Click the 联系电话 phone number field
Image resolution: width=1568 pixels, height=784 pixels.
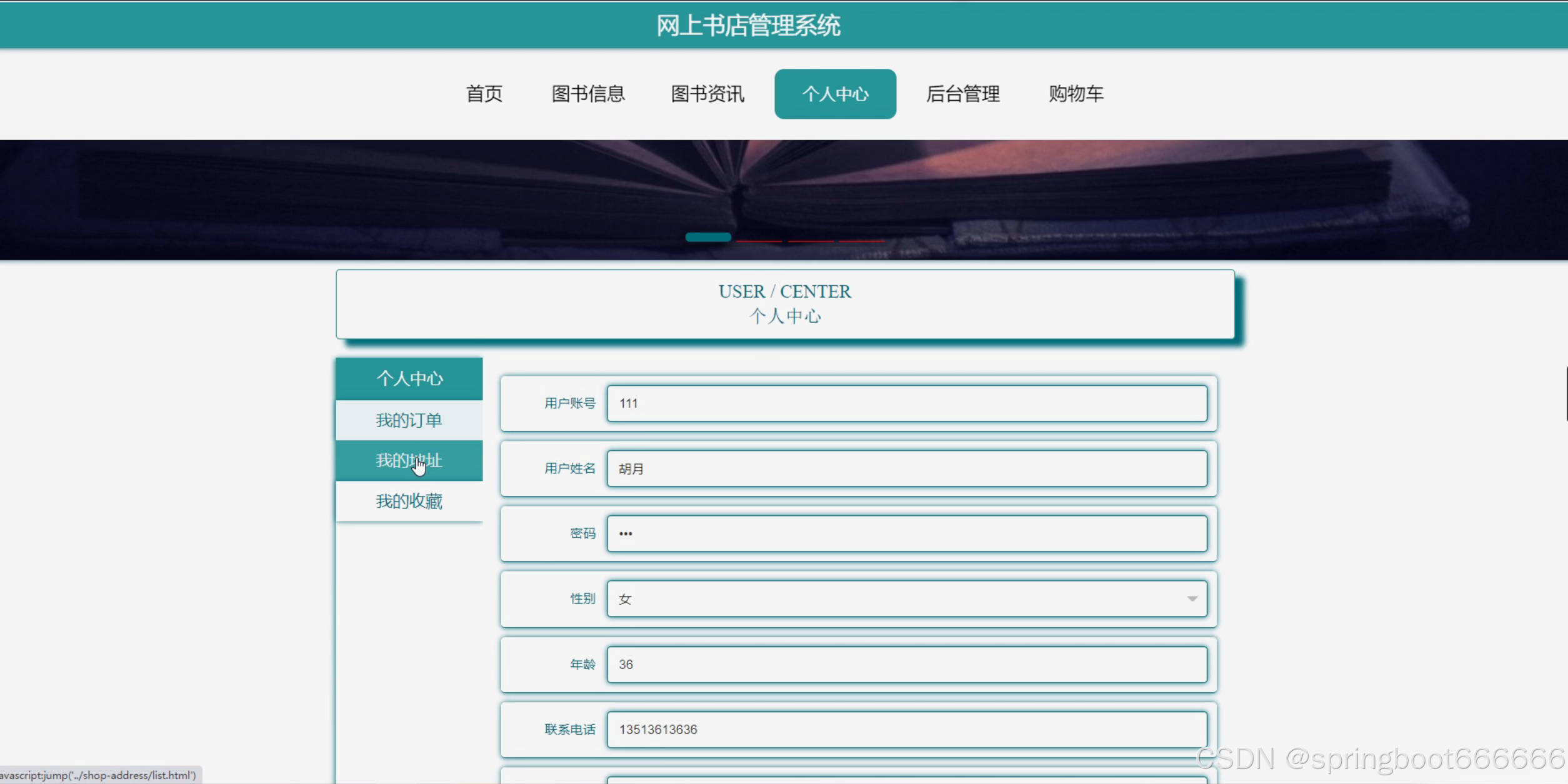click(x=906, y=730)
